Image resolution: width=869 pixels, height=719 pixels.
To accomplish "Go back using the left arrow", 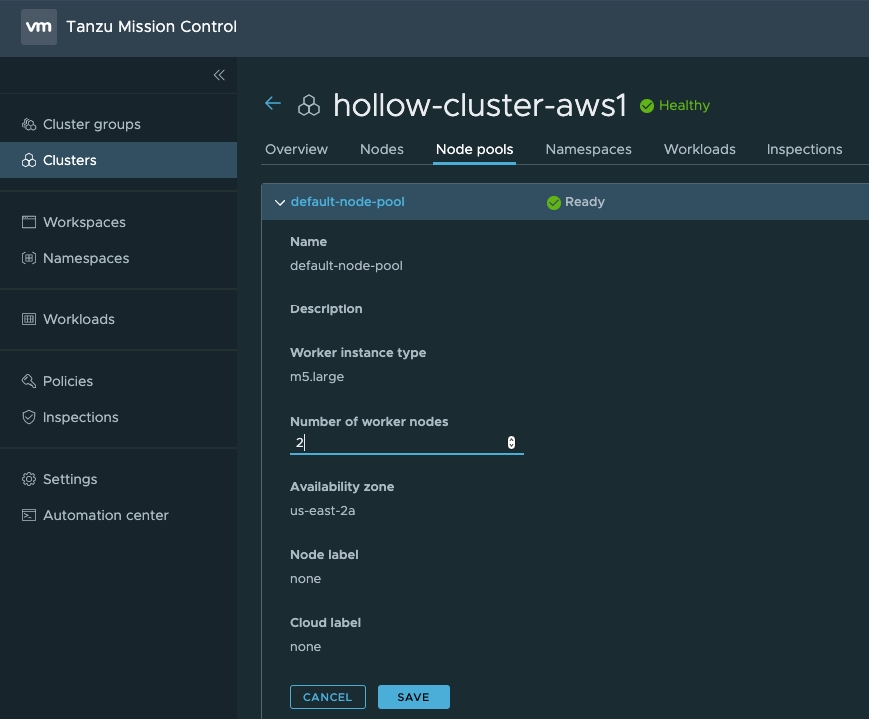I will (x=273, y=104).
